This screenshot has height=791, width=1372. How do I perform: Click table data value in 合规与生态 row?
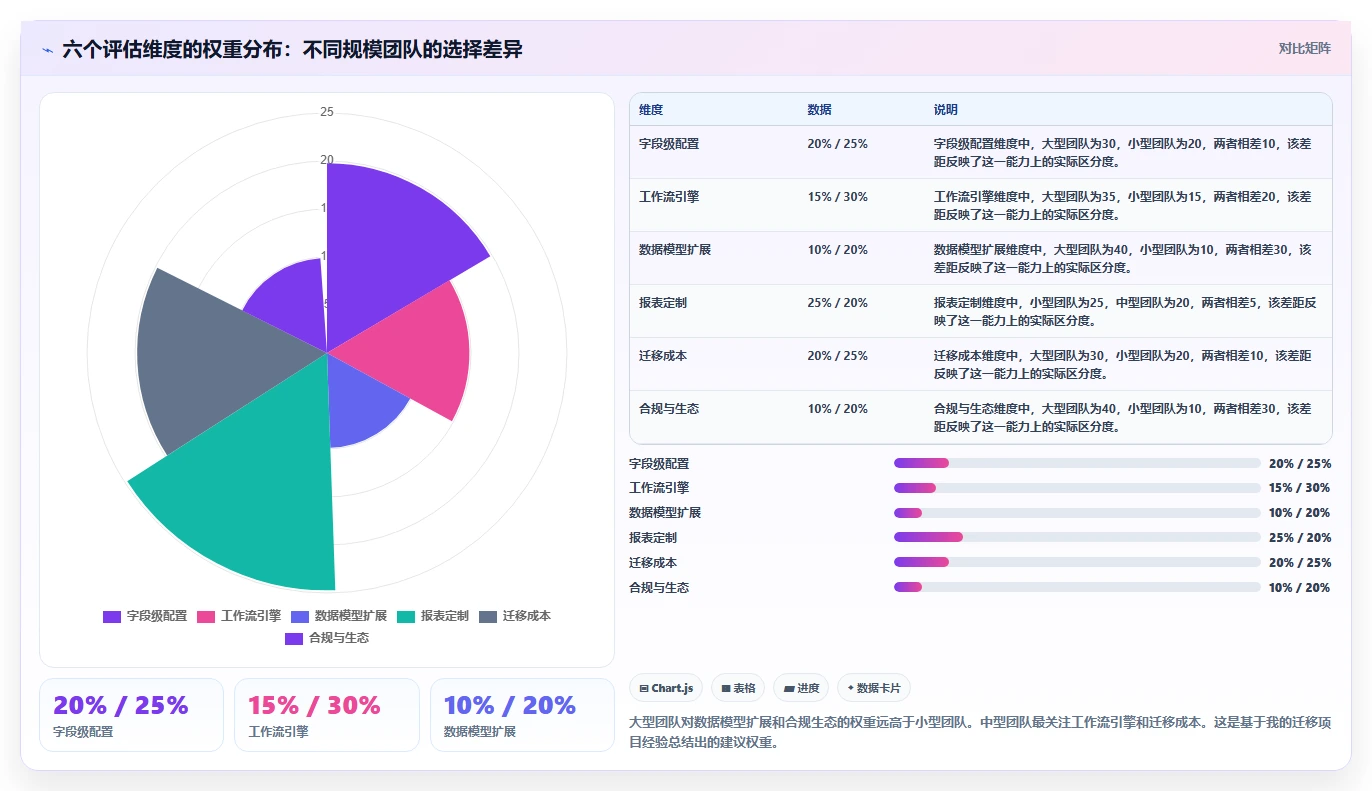838,408
